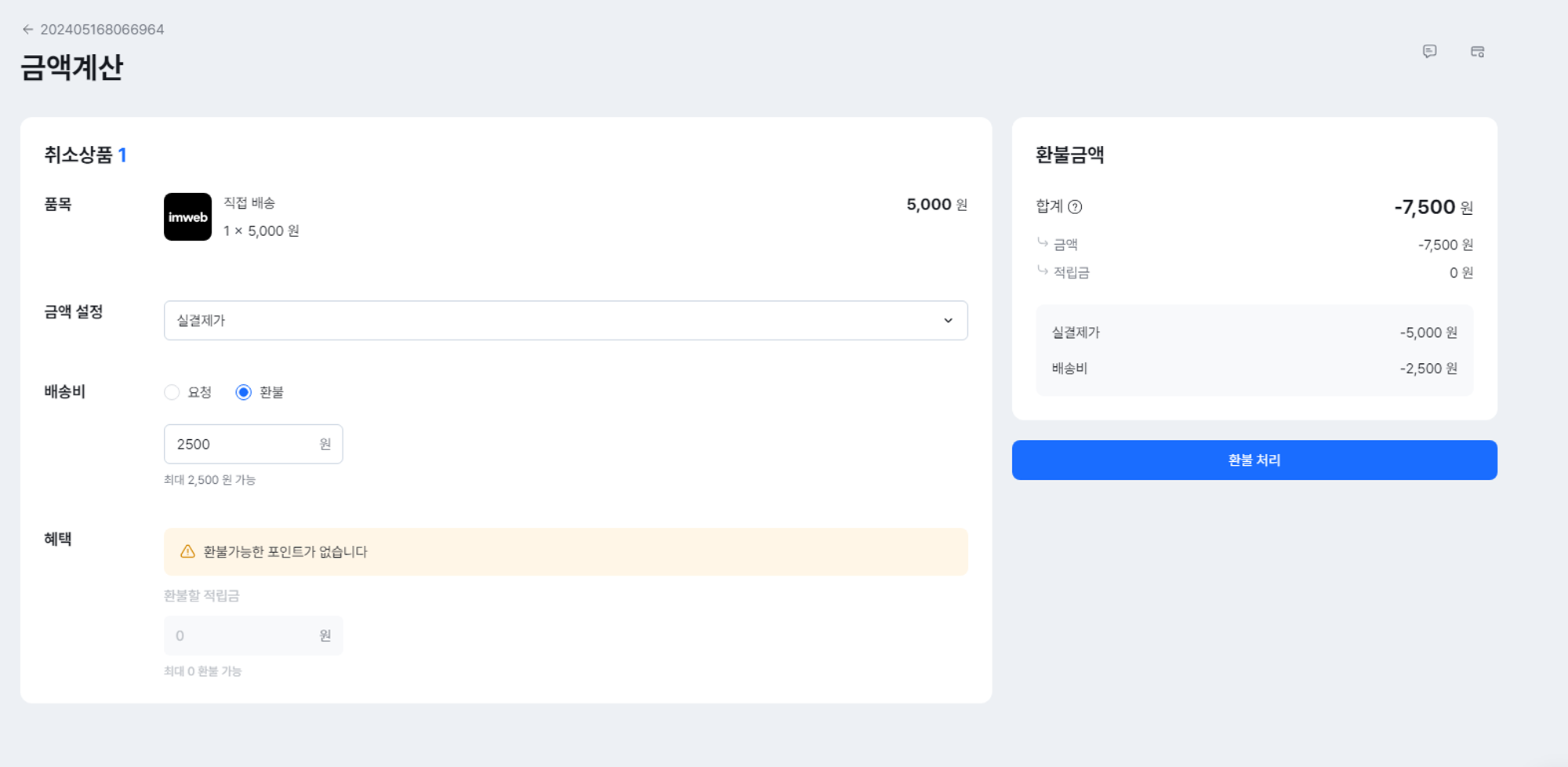Click the 직접 배송 product name

(x=249, y=203)
